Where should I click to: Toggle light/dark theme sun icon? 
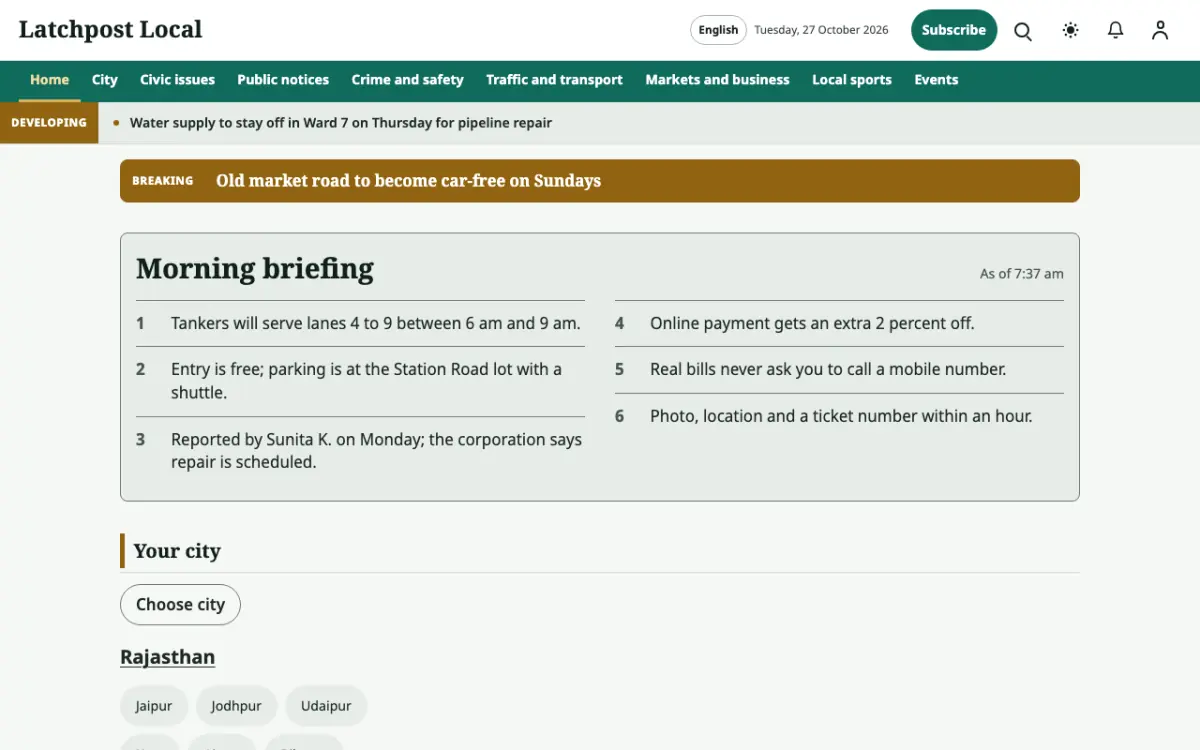point(1071,30)
